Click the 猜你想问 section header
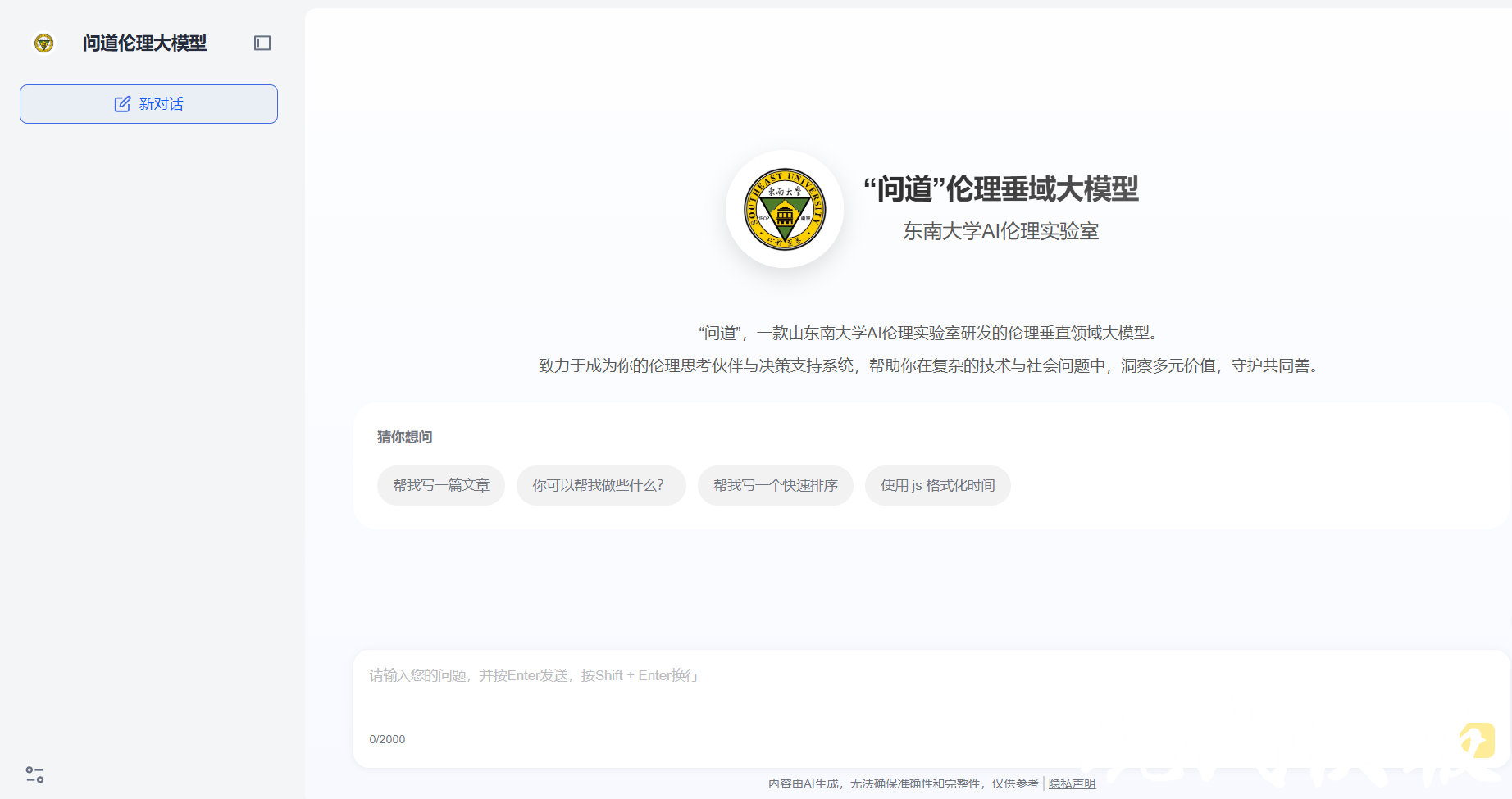Screen dimensions: 1512x799 (x=404, y=437)
